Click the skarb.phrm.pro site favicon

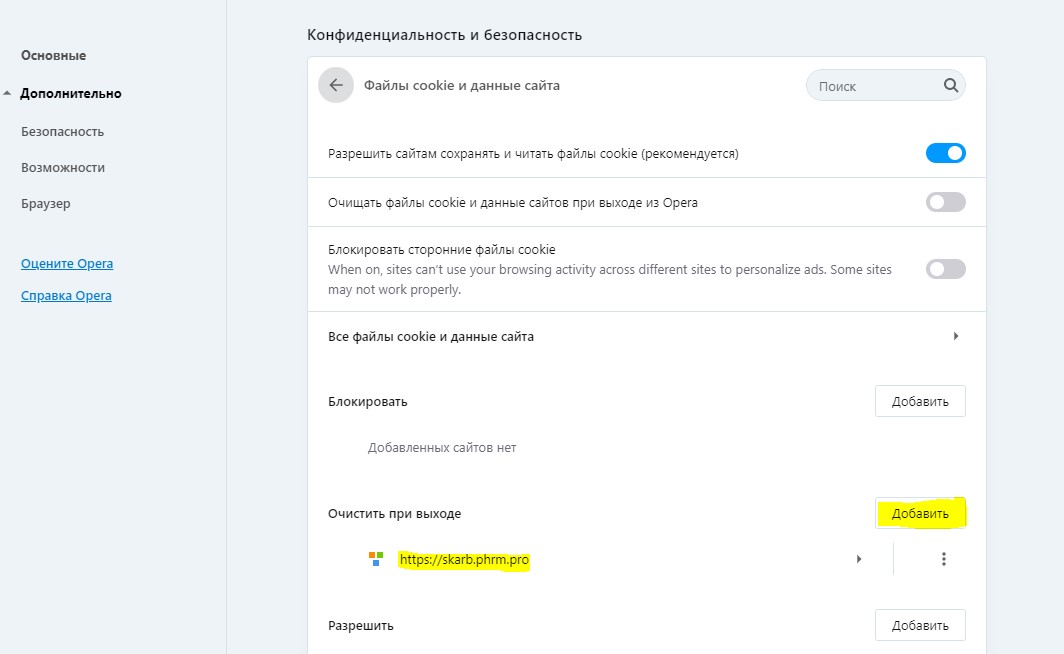tap(376, 560)
